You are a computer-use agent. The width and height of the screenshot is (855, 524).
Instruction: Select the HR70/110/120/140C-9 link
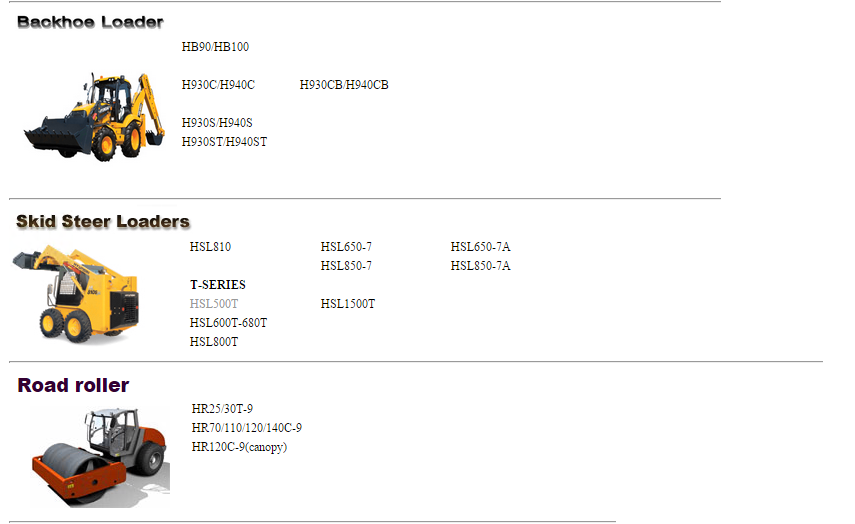(246, 428)
